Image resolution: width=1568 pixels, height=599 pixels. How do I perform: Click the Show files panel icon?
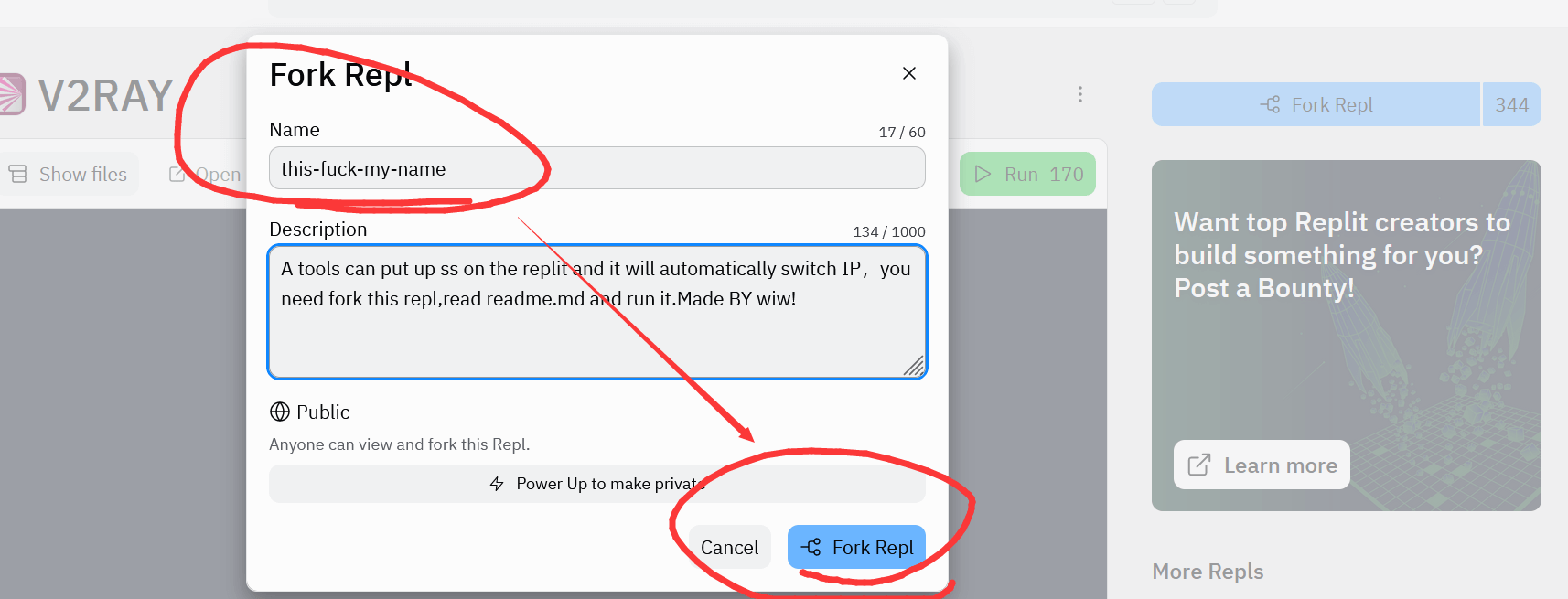click(x=17, y=174)
